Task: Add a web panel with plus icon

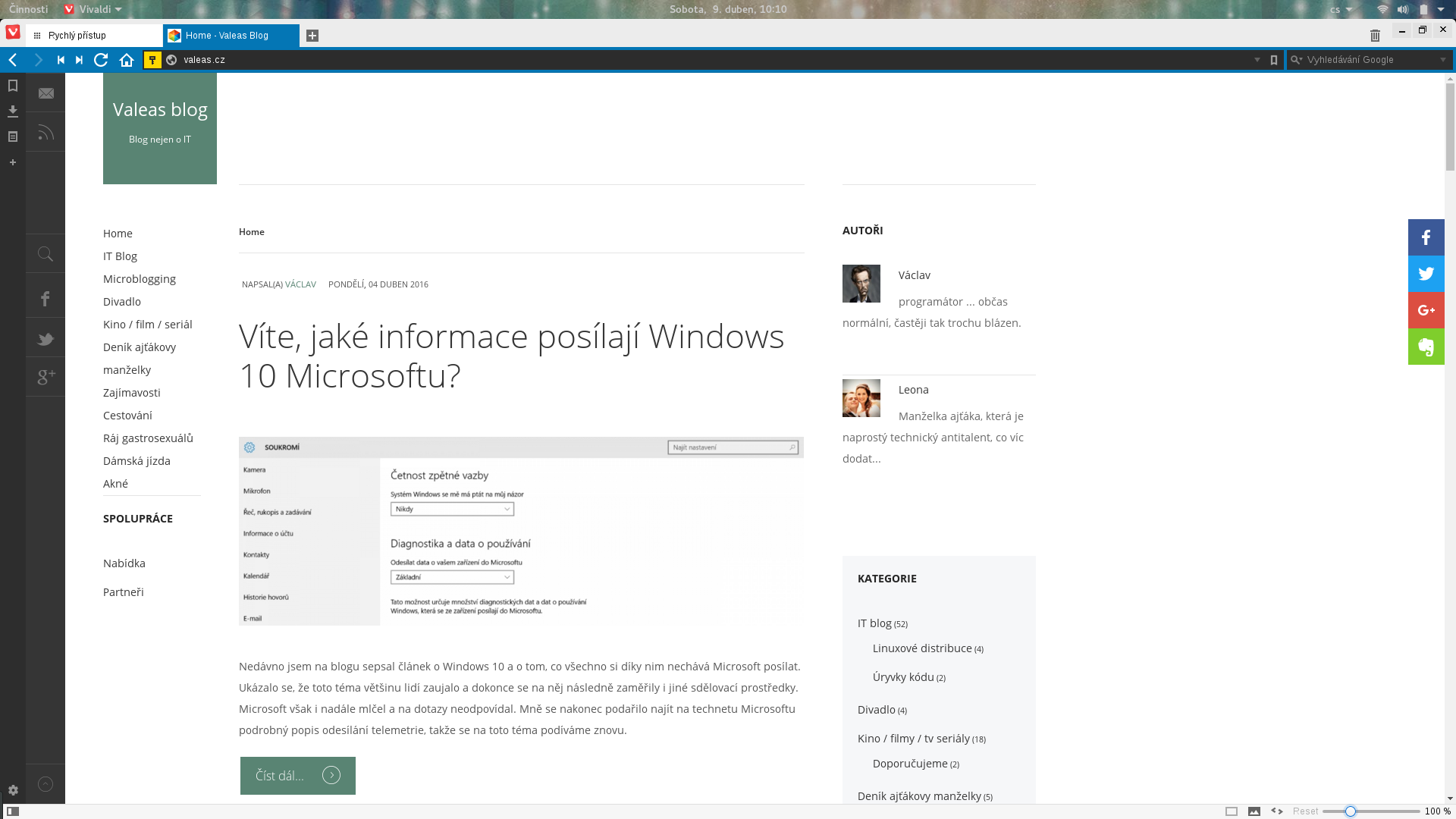Action: tap(13, 162)
